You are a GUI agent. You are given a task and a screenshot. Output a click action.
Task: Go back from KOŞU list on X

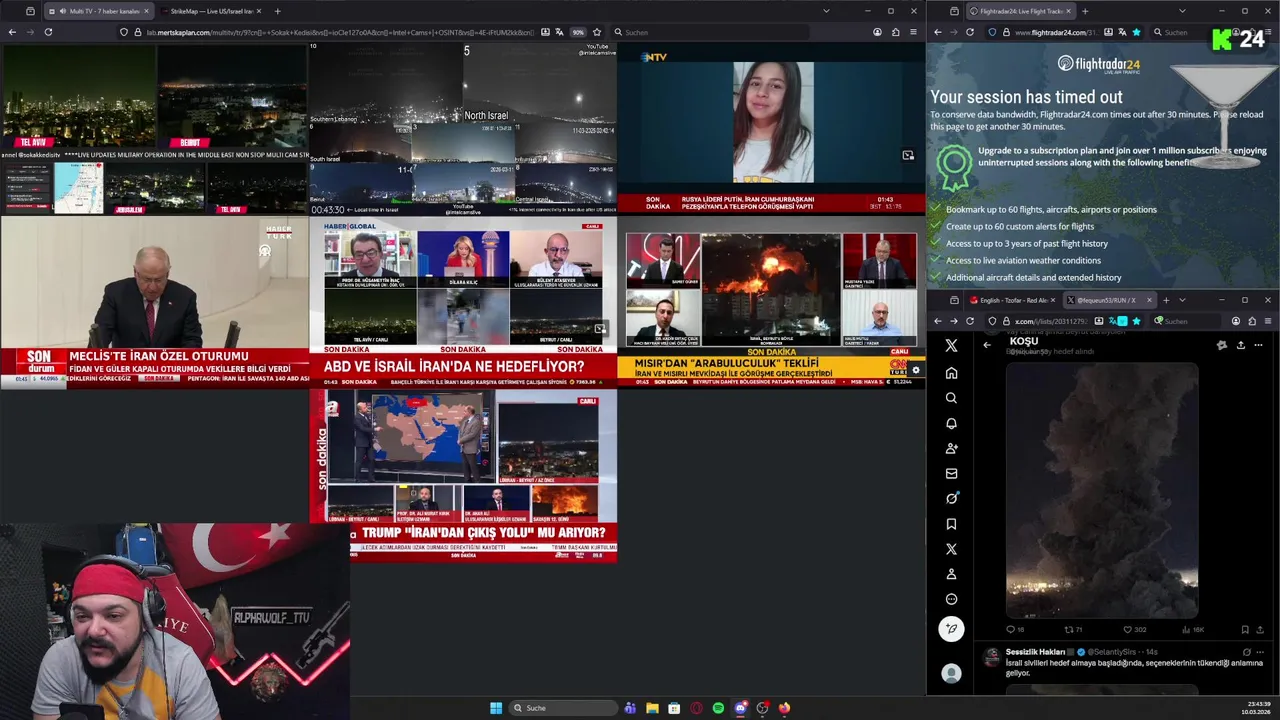click(x=987, y=345)
